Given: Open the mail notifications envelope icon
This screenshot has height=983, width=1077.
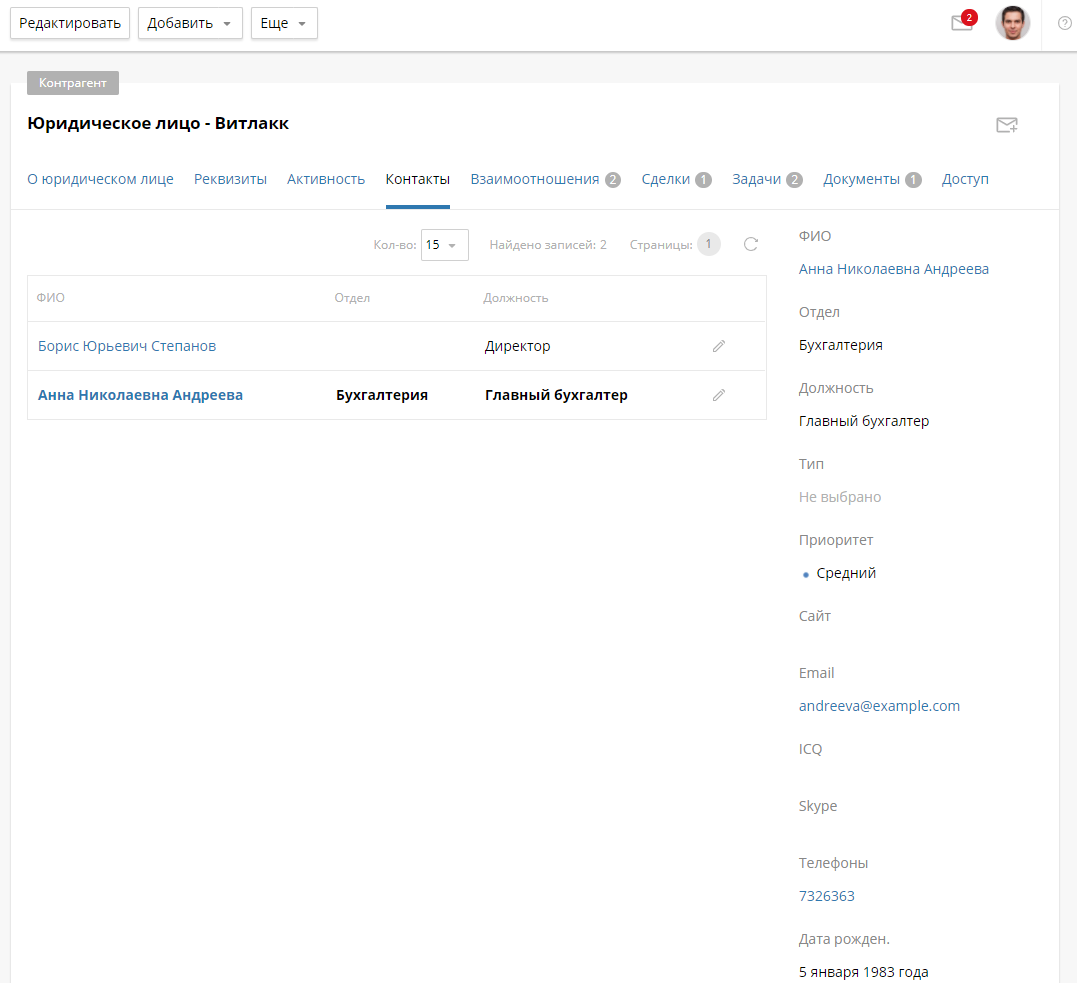Looking at the screenshot, I should pyautogui.click(x=962, y=24).
